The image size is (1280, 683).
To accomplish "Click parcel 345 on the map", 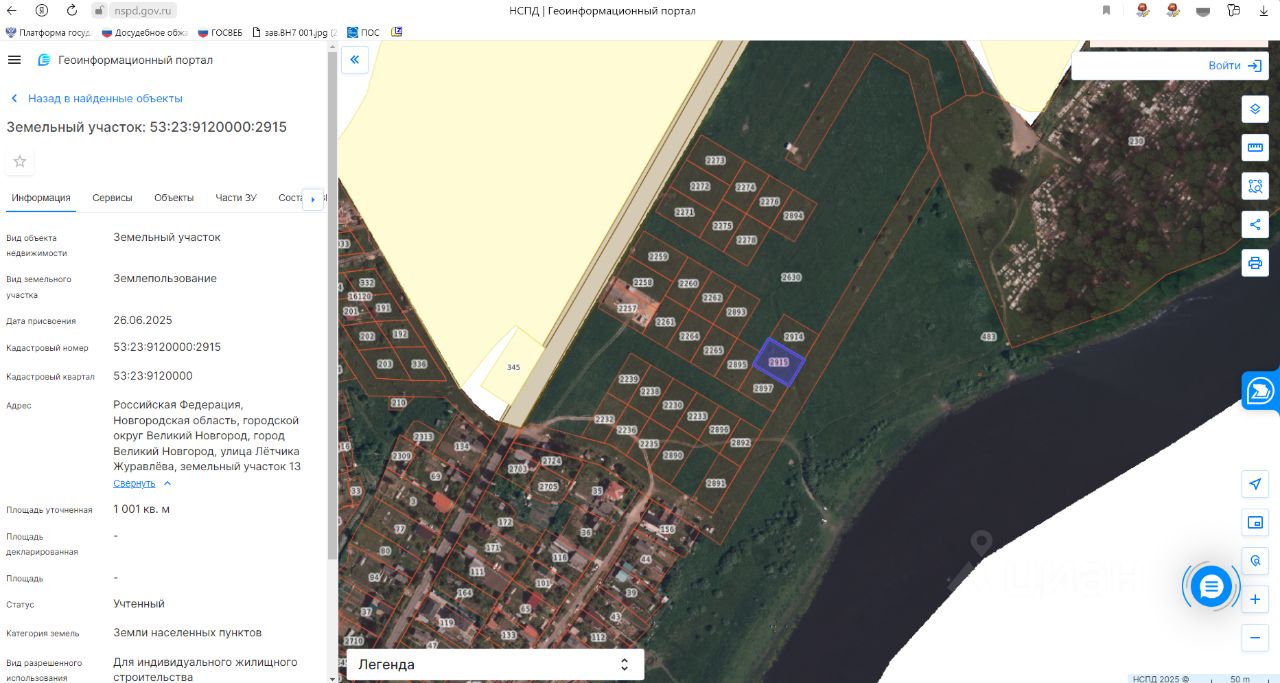I will tap(513, 367).
